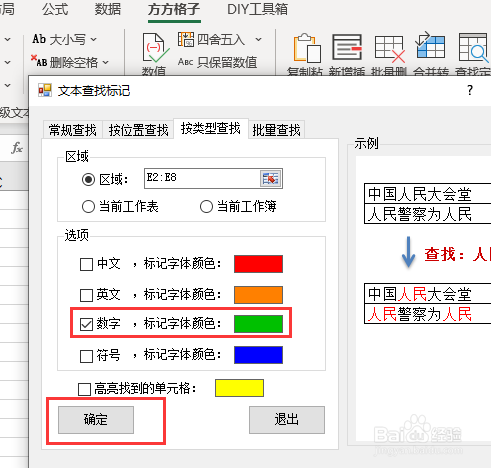The image size is (491, 468).
Task: Enable the 符号 checkbox
Action: click(x=86, y=356)
